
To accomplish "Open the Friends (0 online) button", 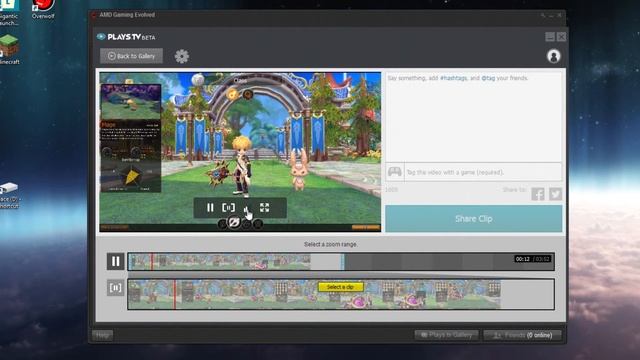I will (x=522, y=335).
